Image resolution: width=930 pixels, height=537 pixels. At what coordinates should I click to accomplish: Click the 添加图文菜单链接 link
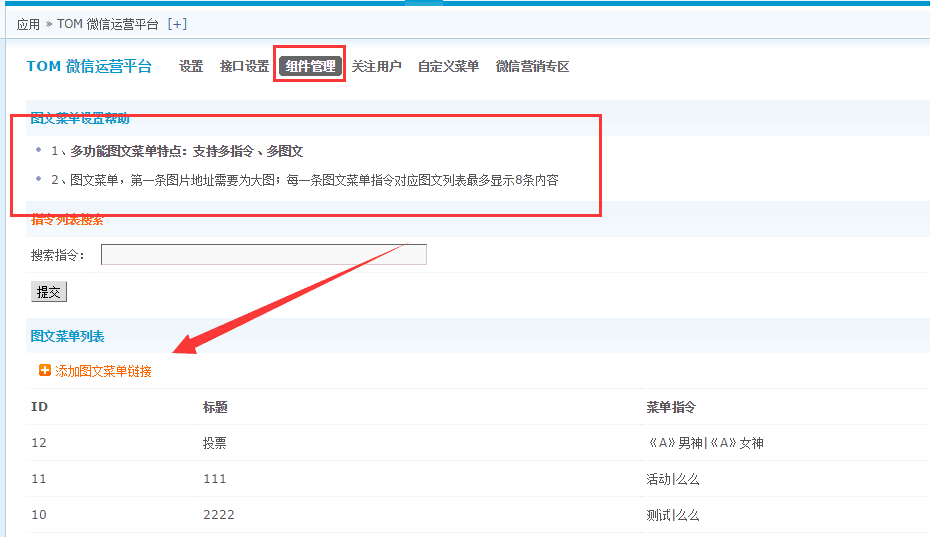click(x=103, y=371)
